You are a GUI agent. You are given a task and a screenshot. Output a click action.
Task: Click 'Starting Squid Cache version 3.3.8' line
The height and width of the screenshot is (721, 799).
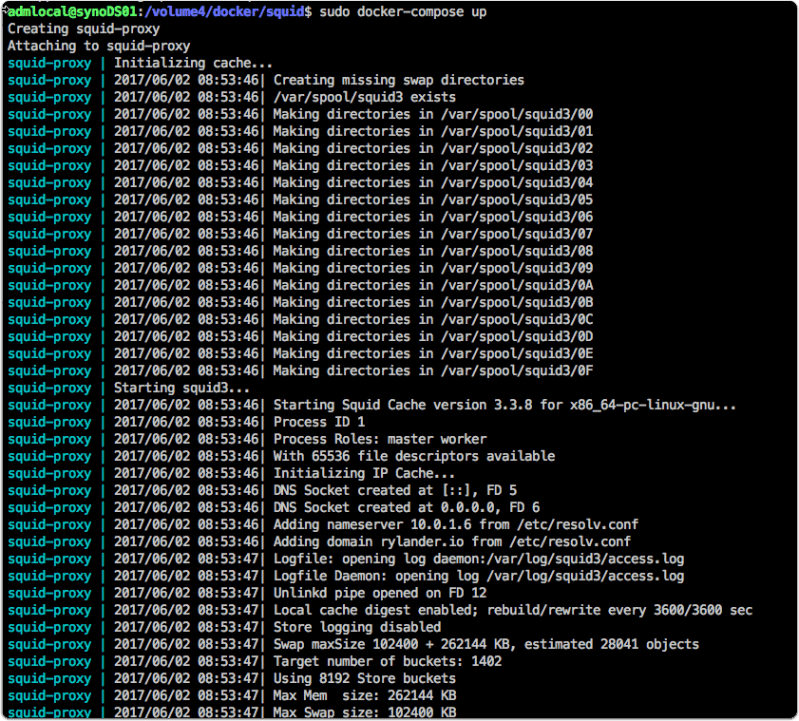pos(504,405)
